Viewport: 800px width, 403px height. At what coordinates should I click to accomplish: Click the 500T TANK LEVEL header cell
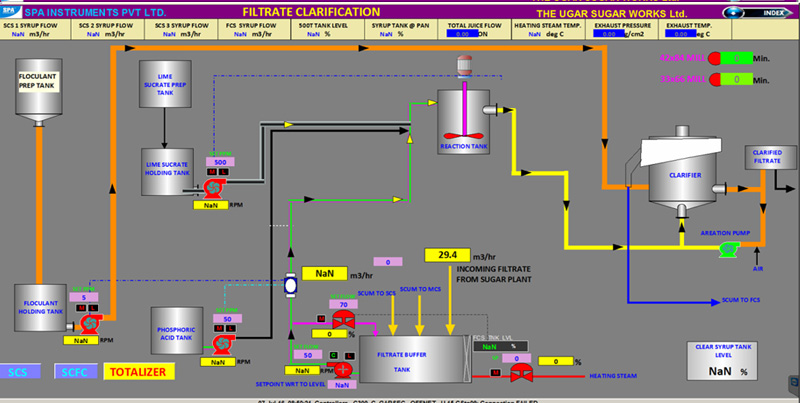[x=328, y=30]
